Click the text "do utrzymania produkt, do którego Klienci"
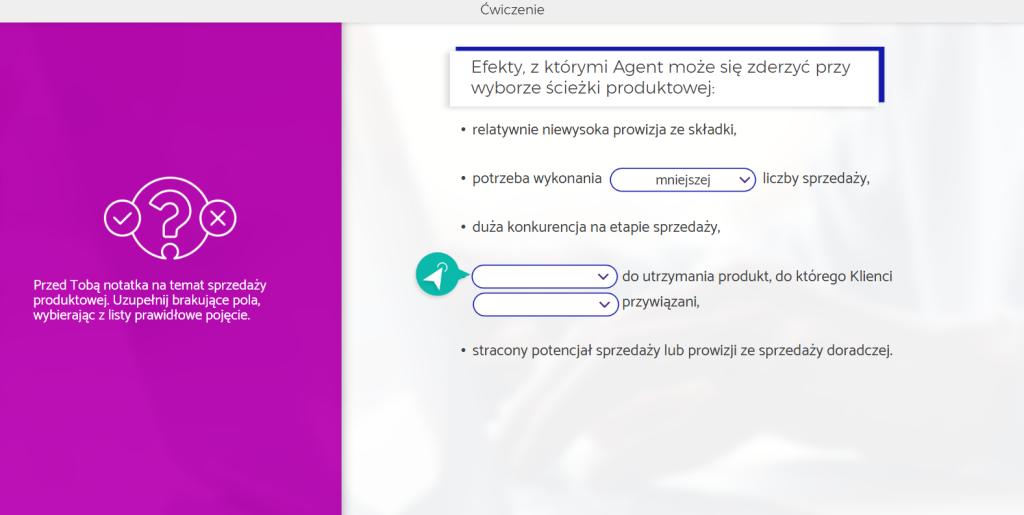This screenshot has width=1024, height=515. click(757, 276)
